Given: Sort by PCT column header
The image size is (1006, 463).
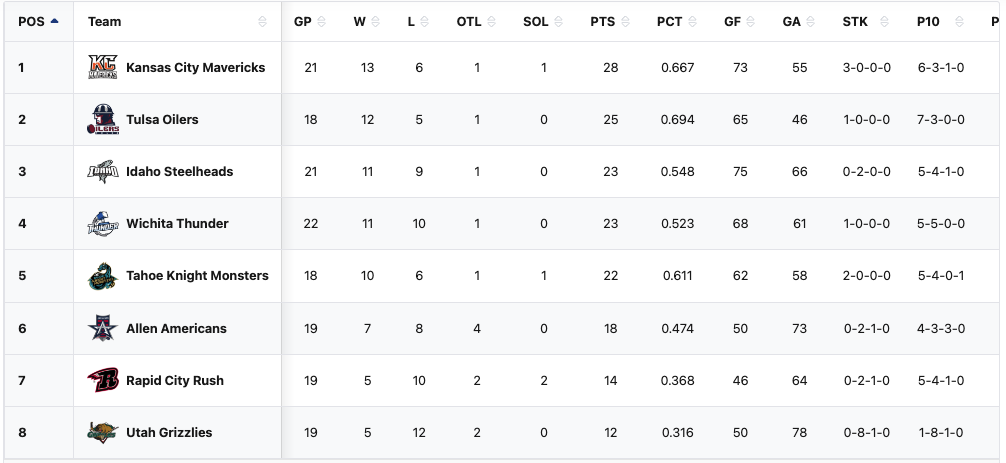Looking at the screenshot, I should [669, 22].
